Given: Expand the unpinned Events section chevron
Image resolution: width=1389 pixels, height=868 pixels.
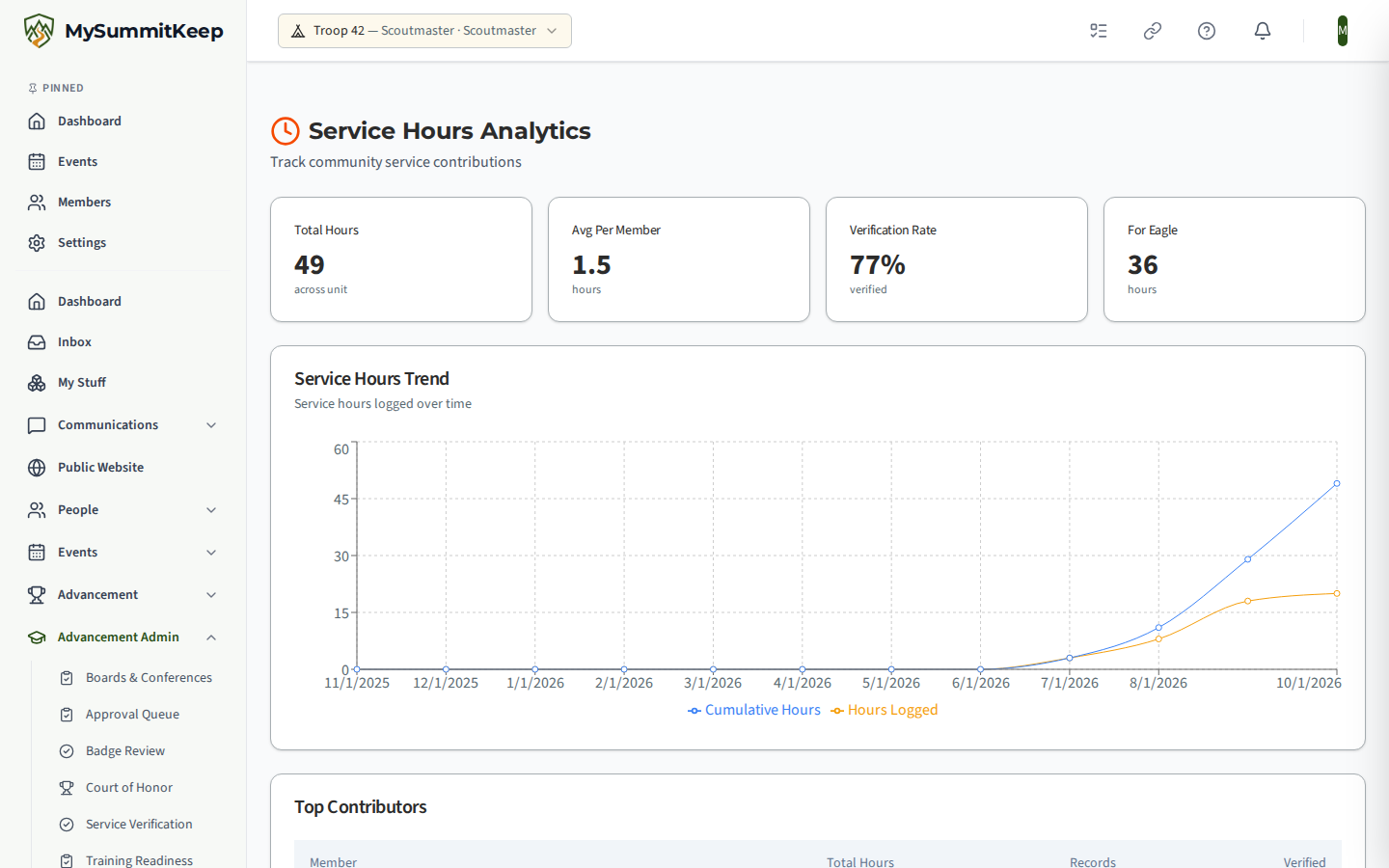Looking at the screenshot, I should click(x=211, y=553).
